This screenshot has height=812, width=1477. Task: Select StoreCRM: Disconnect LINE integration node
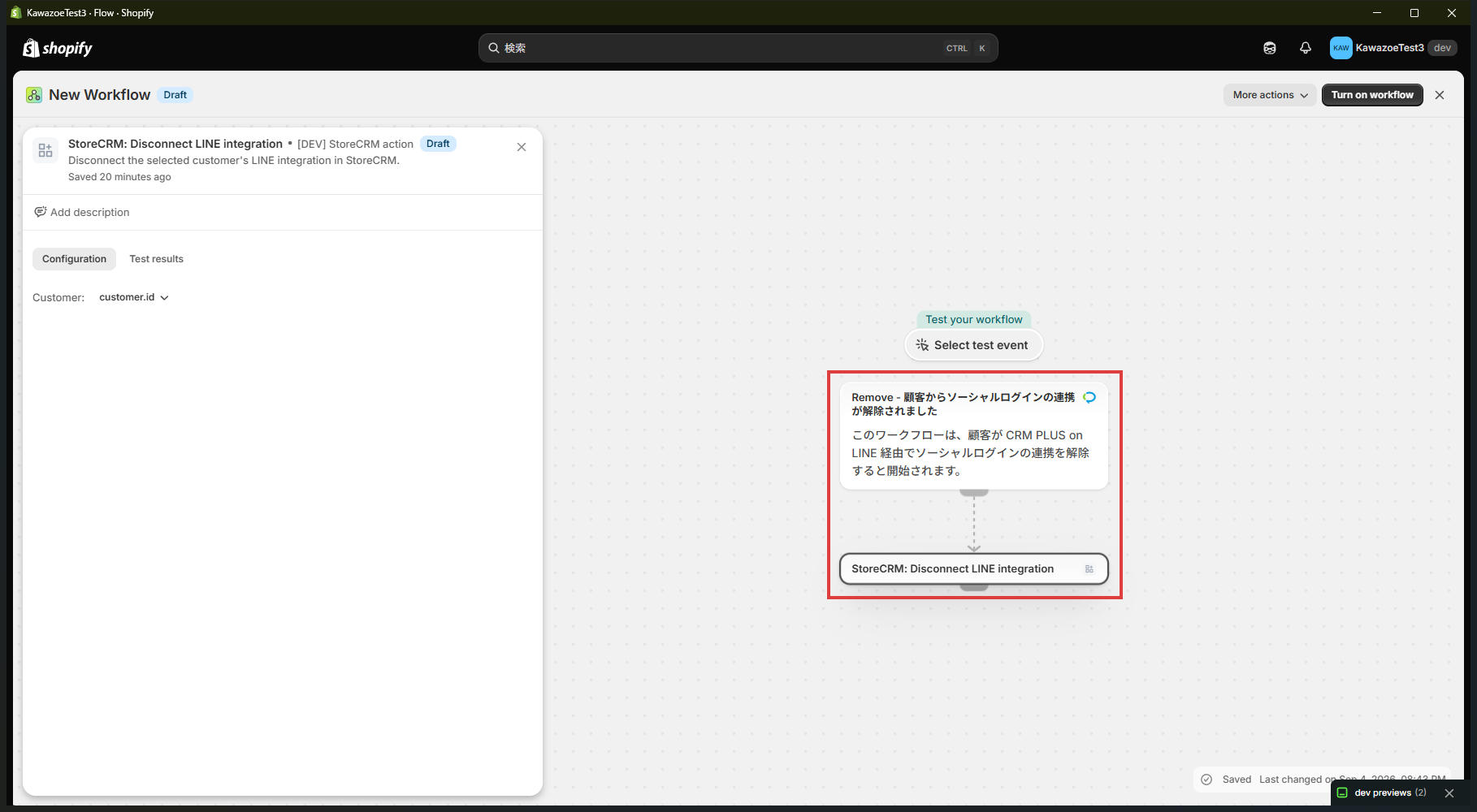[973, 569]
